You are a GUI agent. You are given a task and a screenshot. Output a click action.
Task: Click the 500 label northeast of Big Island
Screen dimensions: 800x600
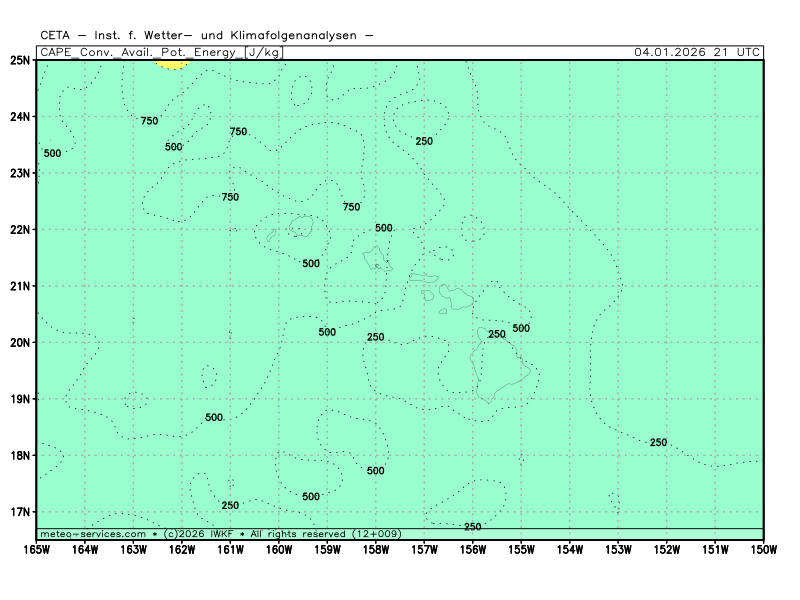tap(521, 328)
